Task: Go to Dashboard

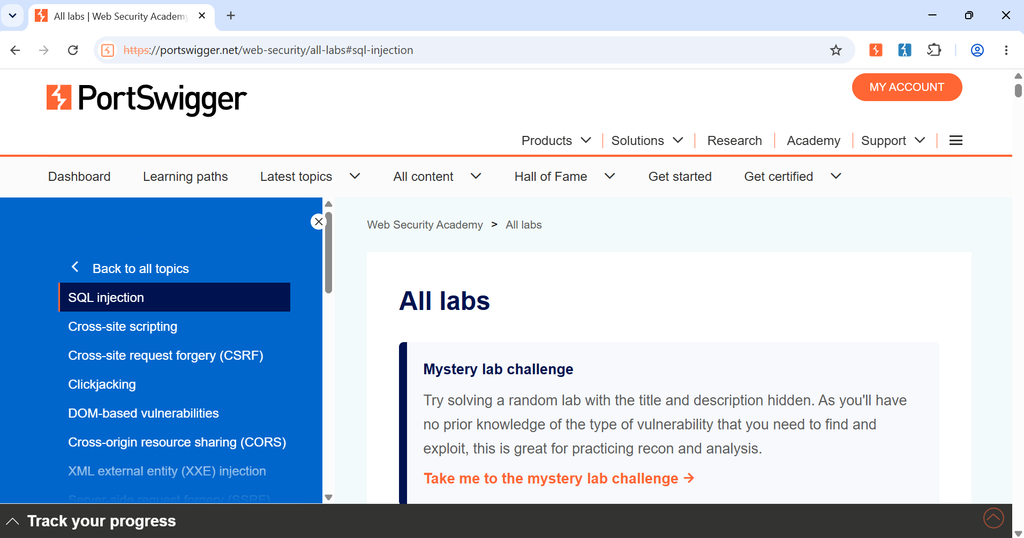Action: tap(79, 176)
